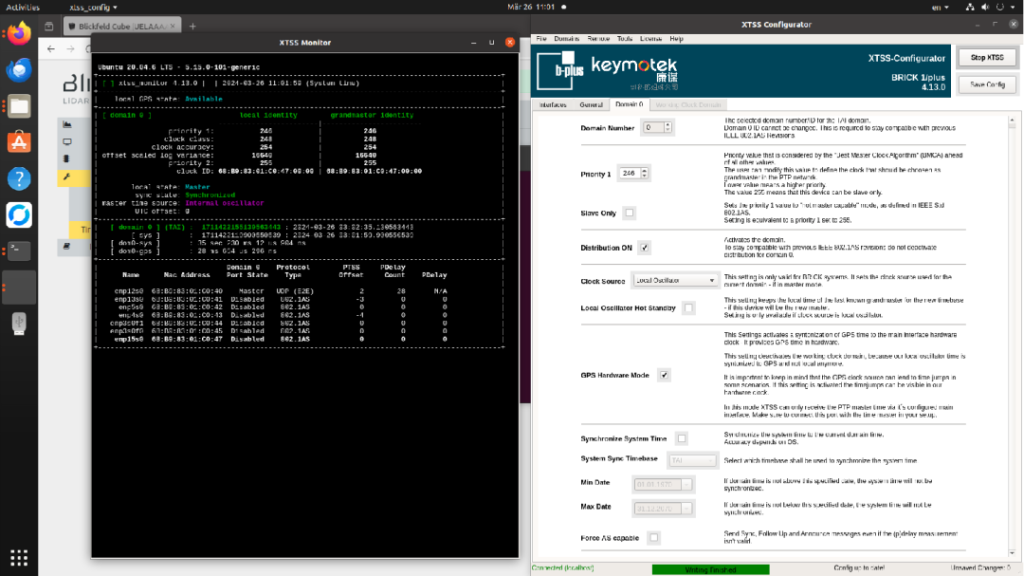Screen dimensions: 1024x576
Task: Open the Terminal from the dock
Action: tap(19, 251)
